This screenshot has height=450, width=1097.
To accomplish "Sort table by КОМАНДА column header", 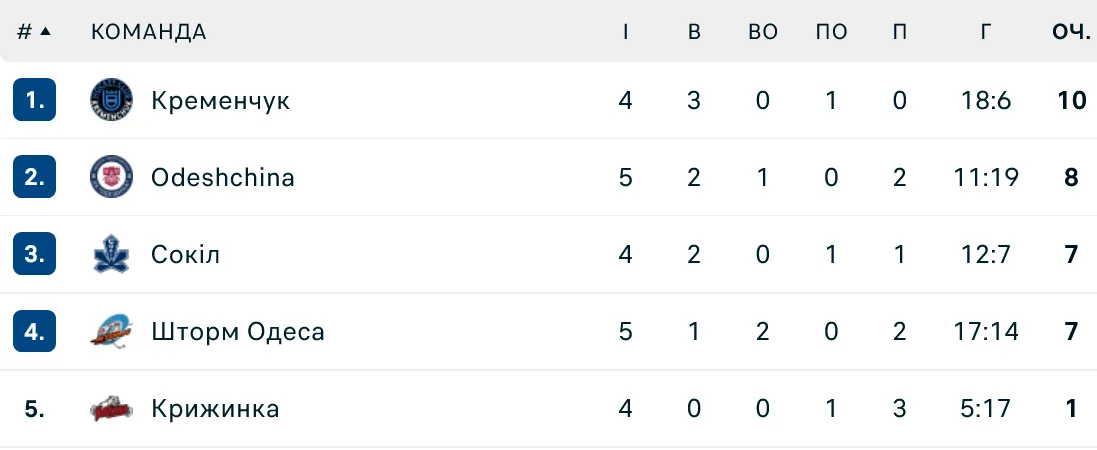I will [148, 31].
